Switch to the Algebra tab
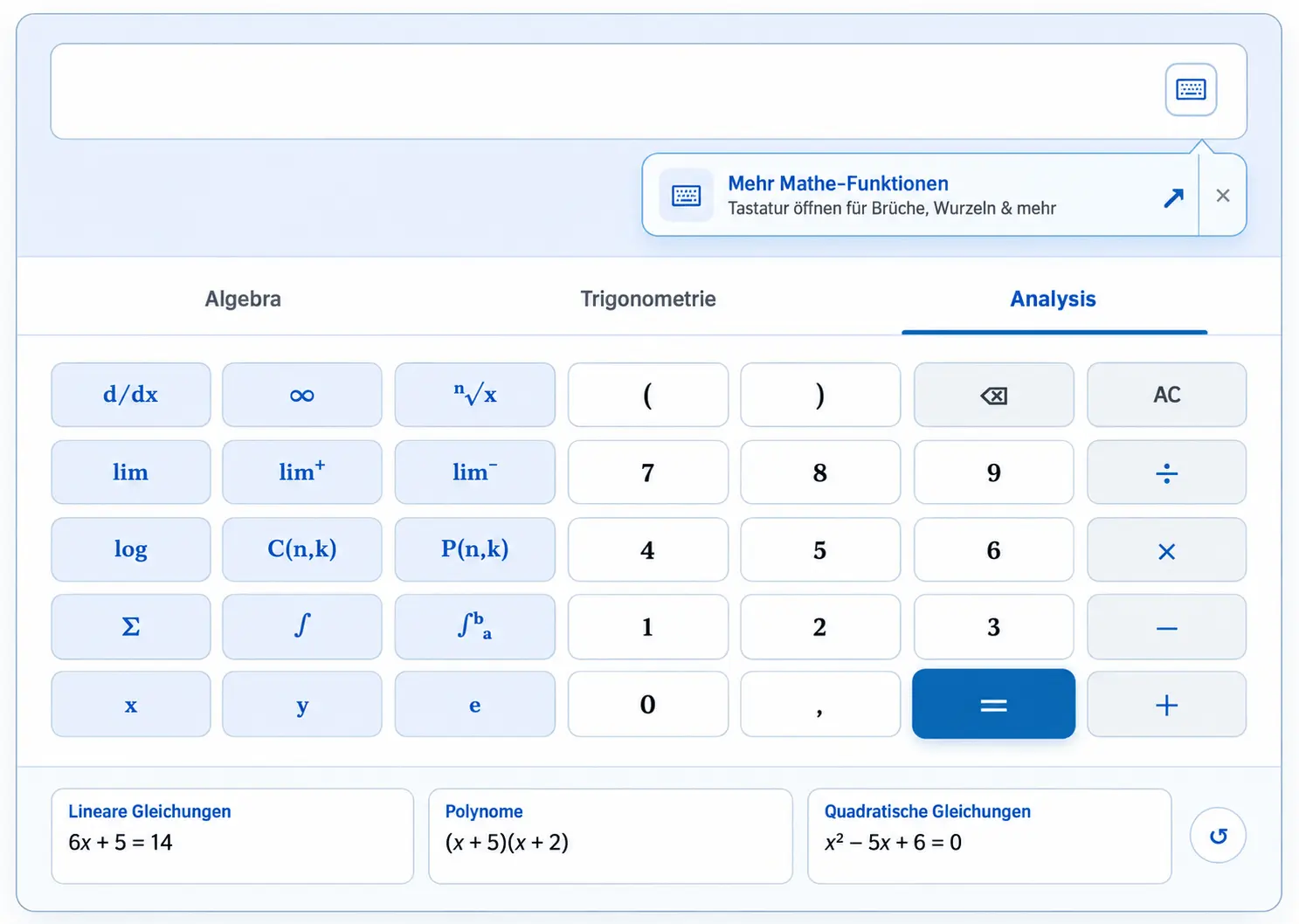Screen dimensions: 1299x924 243,299
